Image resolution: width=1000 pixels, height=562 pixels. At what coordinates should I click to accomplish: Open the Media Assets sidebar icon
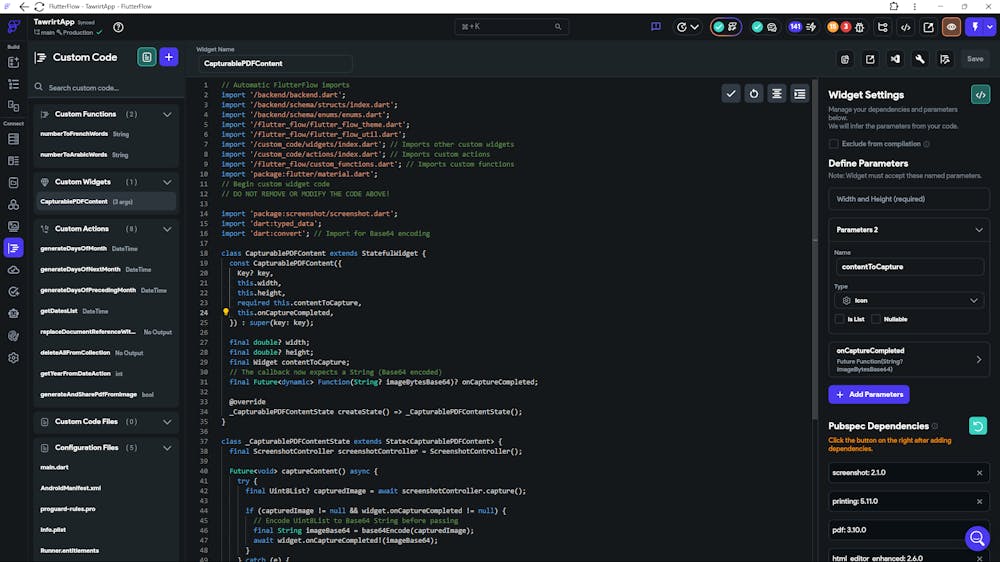13,226
